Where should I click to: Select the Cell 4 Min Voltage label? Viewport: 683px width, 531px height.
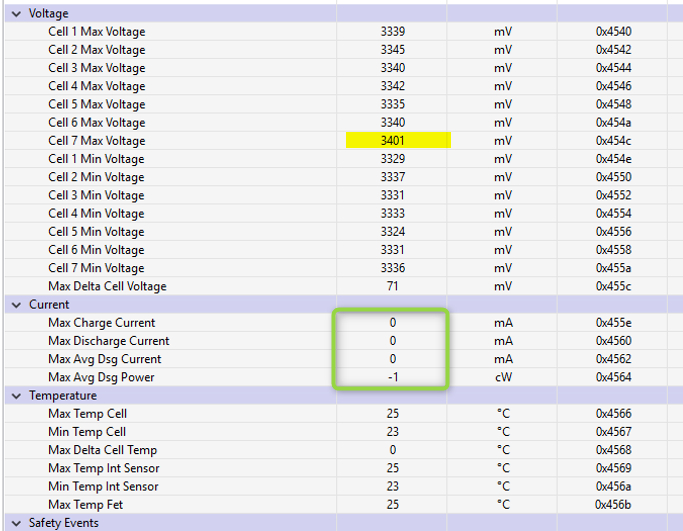96,213
